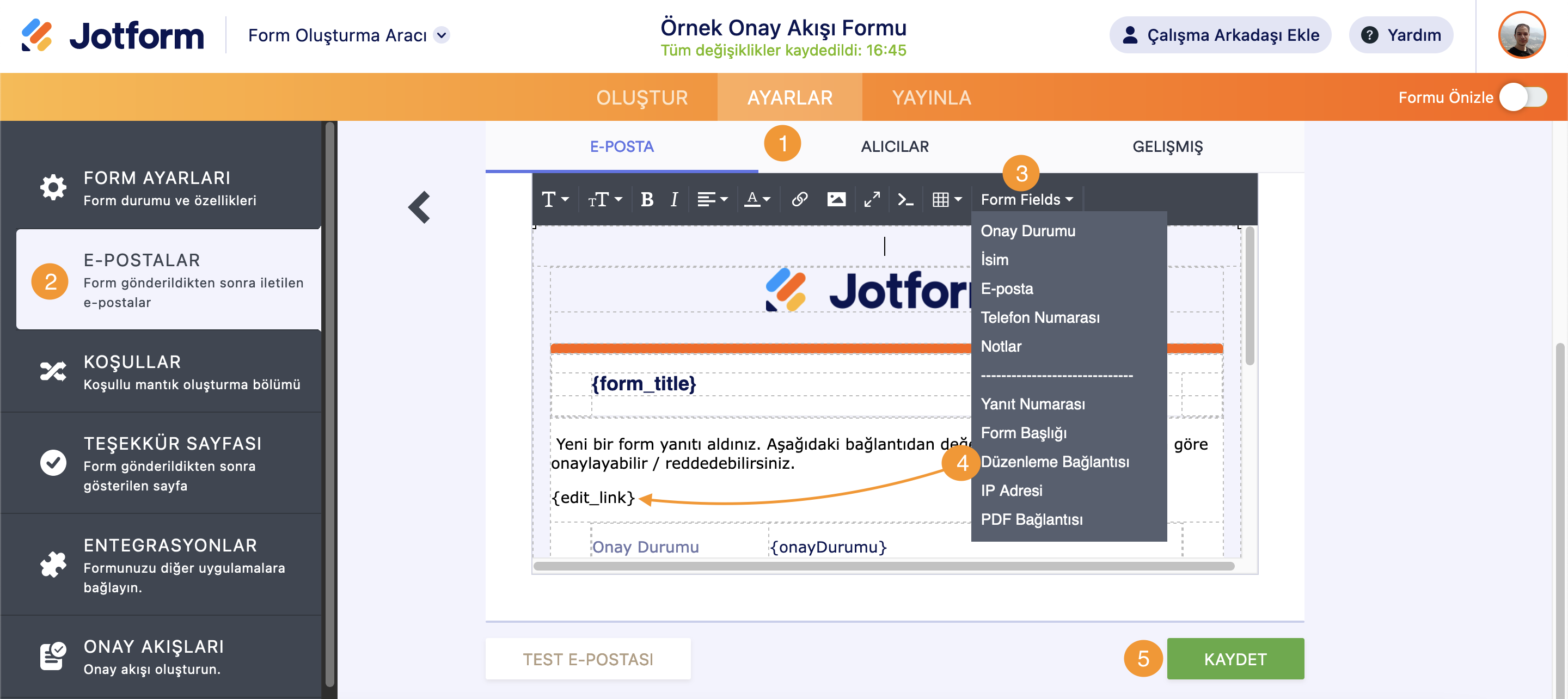This screenshot has width=1568, height=699.
Task: Click the fullscreen expand editor icon
Action: pyautogui.click(x=872, y=199)
